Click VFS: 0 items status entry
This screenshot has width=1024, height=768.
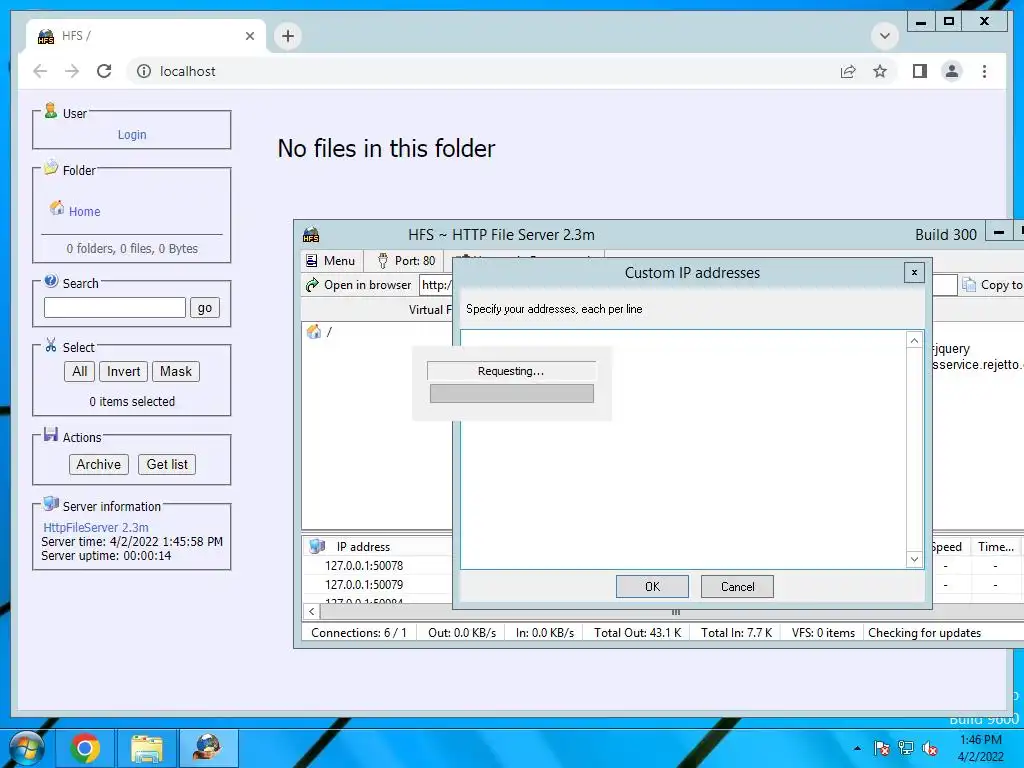tap(823, 633)
